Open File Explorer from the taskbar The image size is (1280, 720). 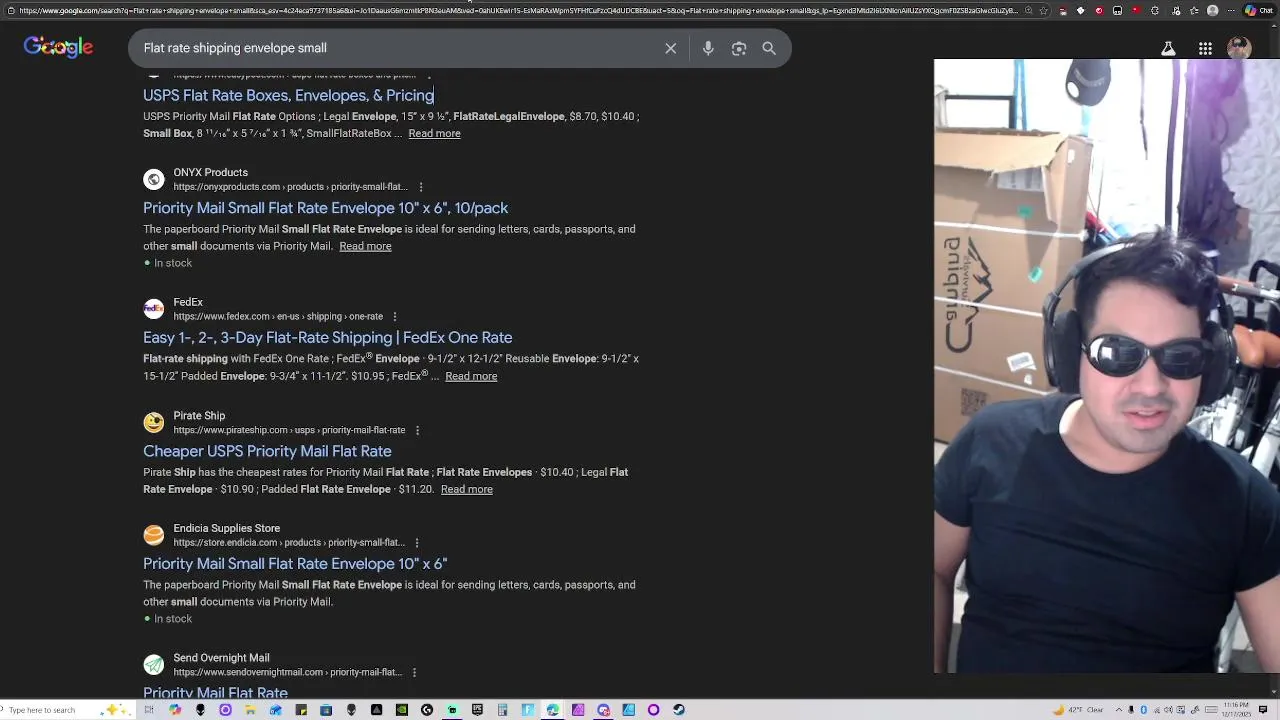point(250,710)
